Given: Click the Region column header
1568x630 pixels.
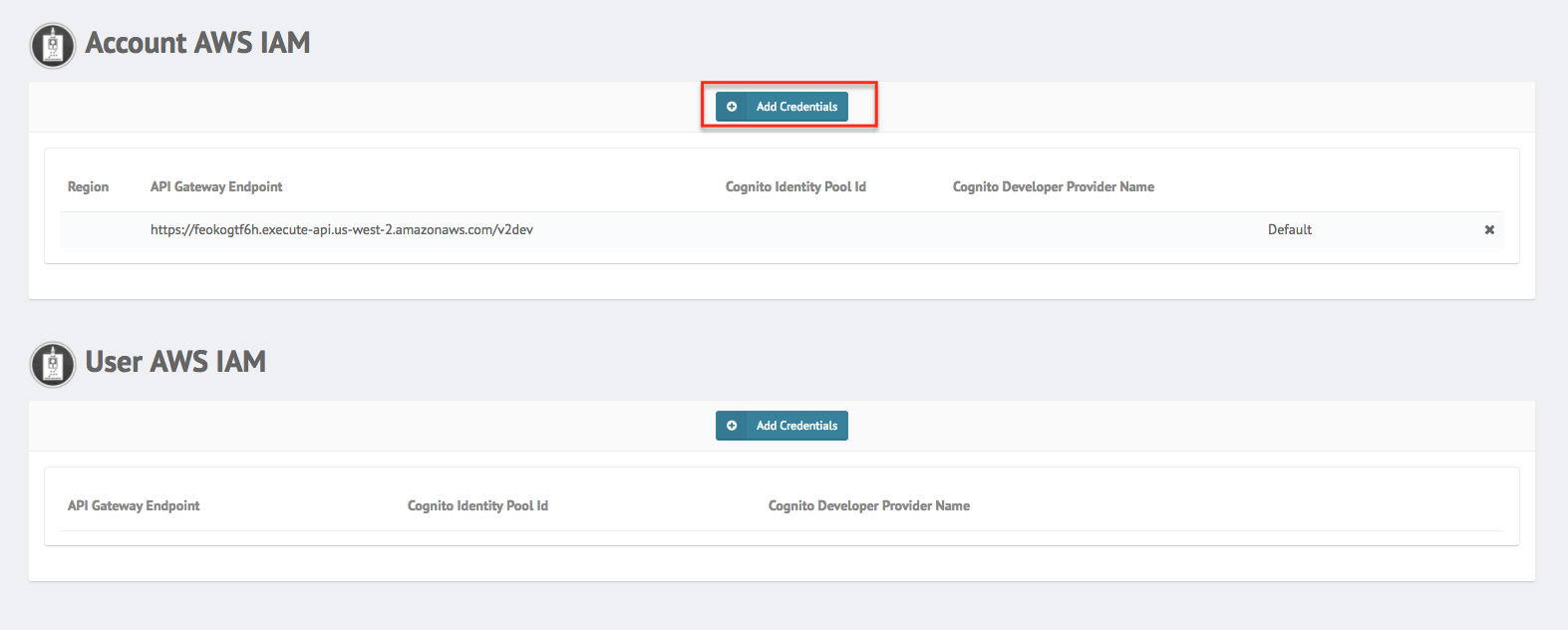Looking at the screenshot, I should [x=88, y=186].
